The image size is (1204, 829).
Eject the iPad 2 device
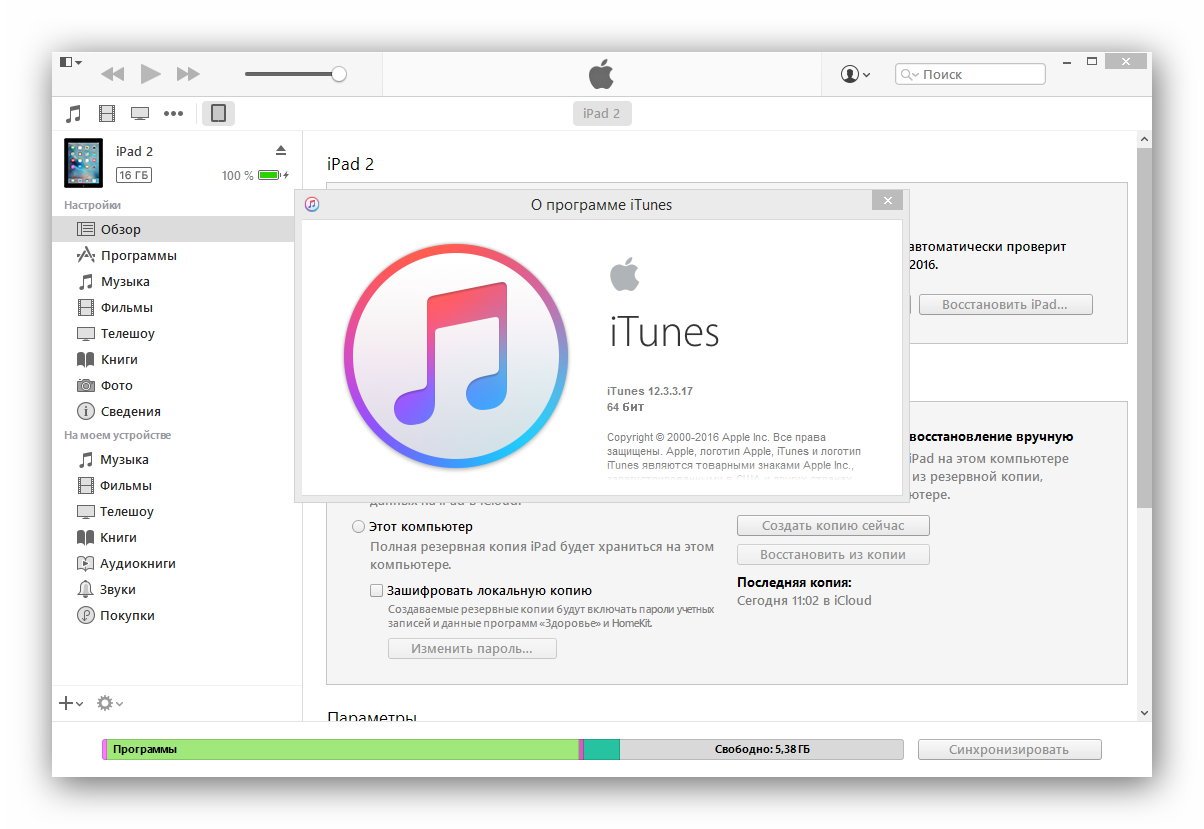click(281, 151)
